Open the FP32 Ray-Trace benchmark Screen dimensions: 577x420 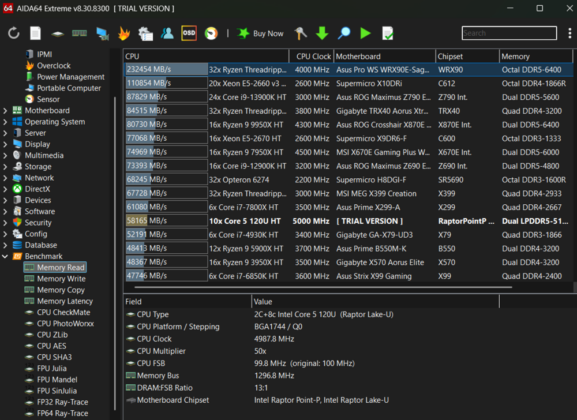click(x=56, y=402)
